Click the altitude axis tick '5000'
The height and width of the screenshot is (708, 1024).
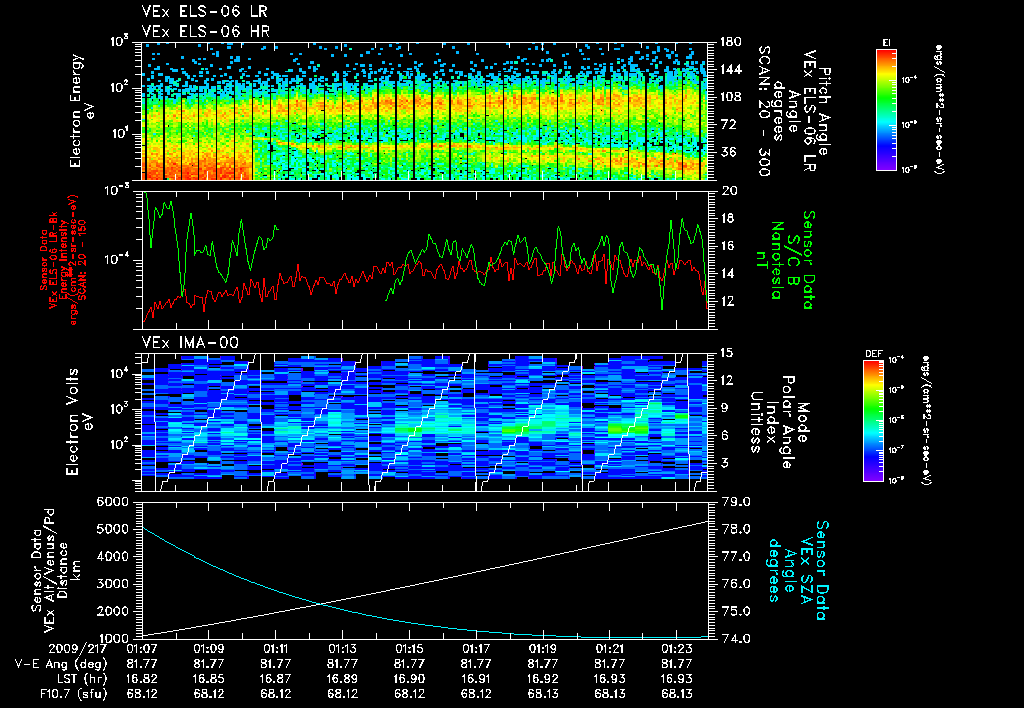[x=112, y=530]
